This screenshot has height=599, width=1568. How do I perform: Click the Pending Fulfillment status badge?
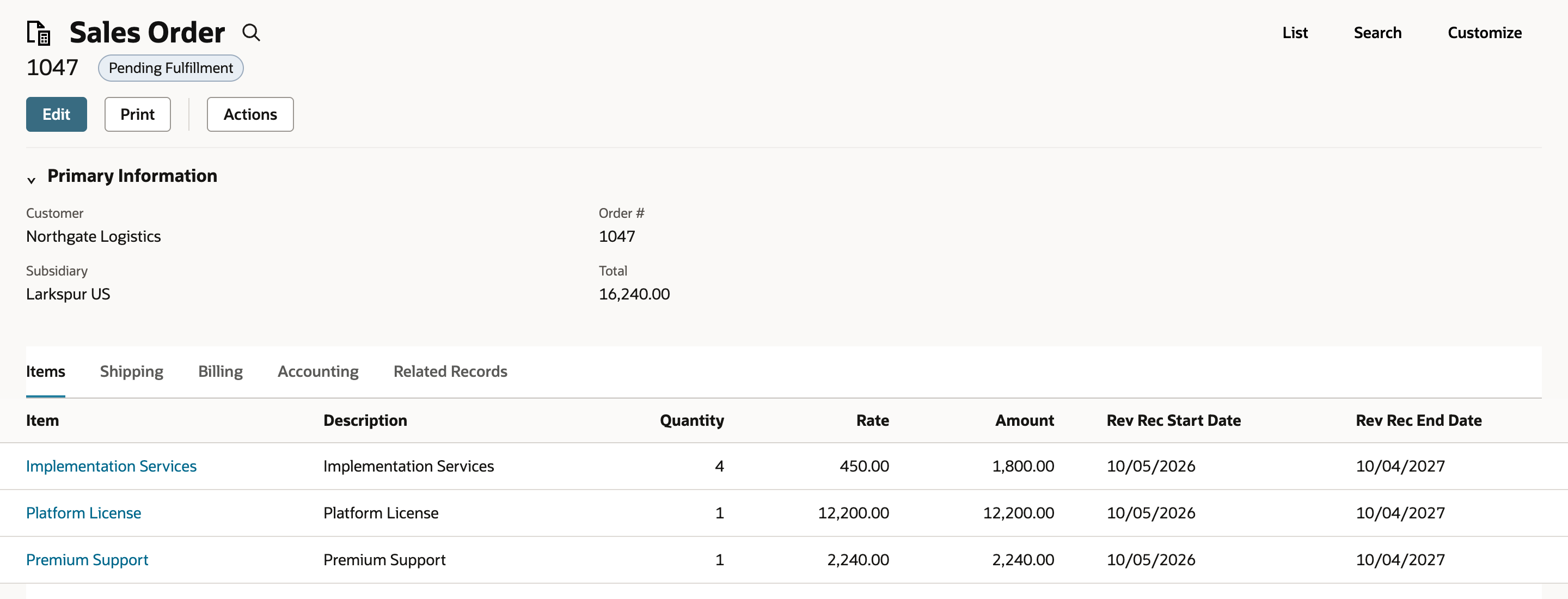point(171,68)
